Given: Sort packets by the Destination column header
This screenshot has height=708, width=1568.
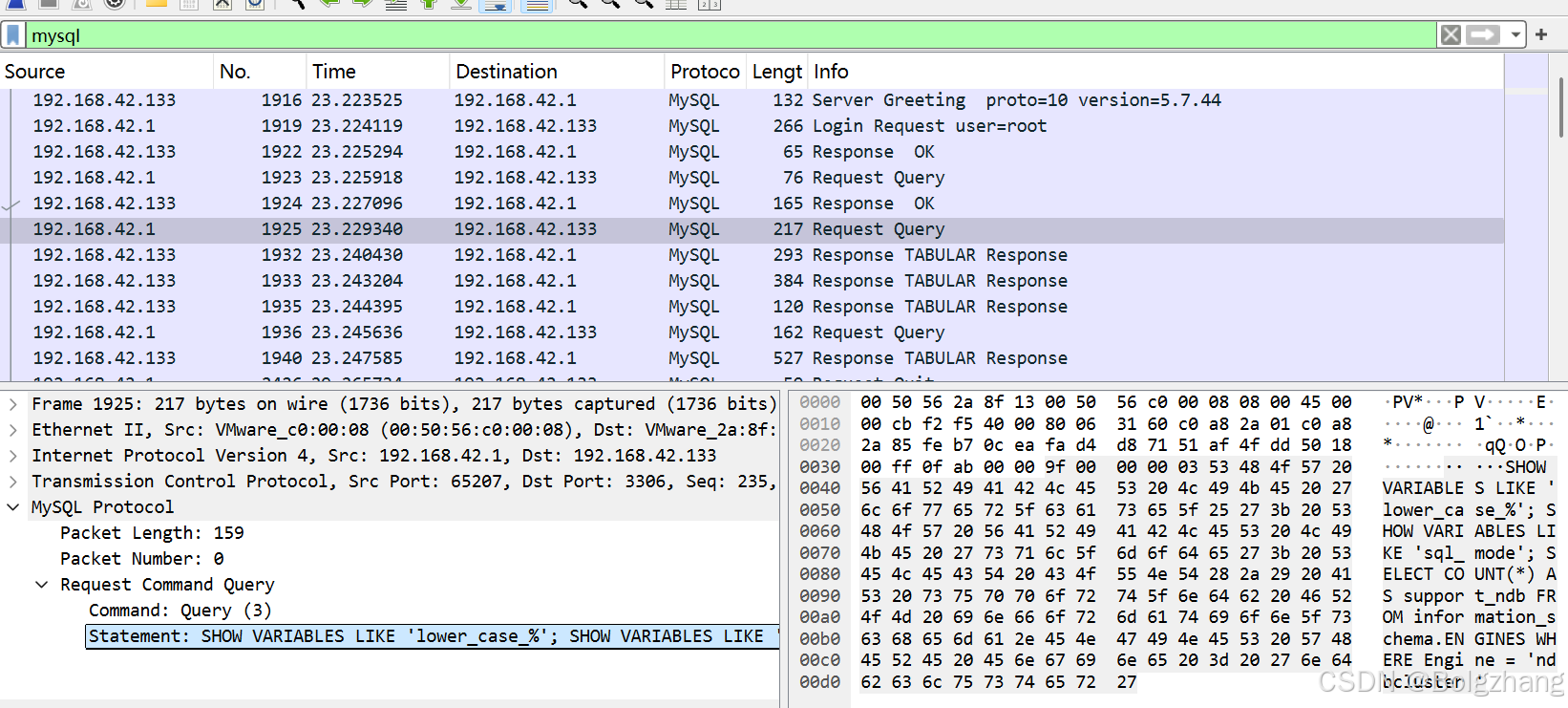Looking at the screenshot, I should pyautogui.click(x=557, y=72).
